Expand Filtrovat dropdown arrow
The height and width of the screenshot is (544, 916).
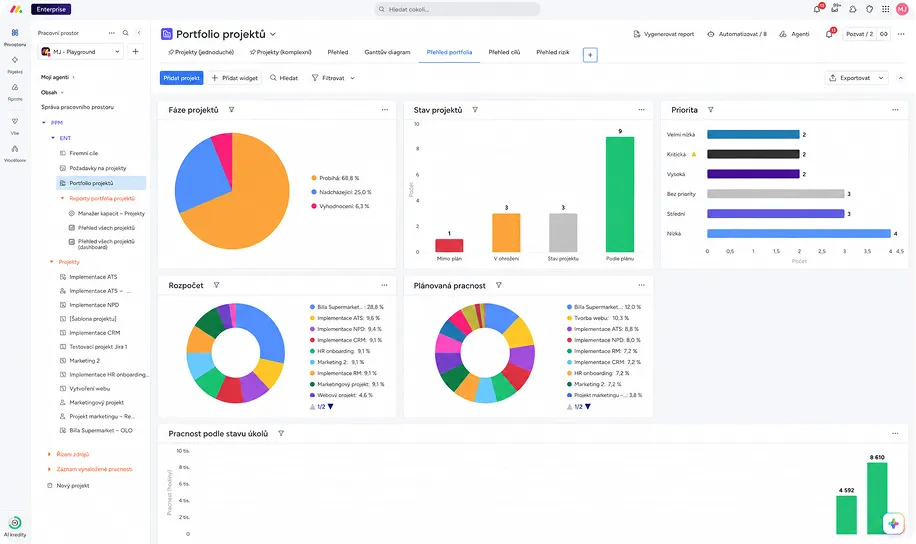click(352, 78)
